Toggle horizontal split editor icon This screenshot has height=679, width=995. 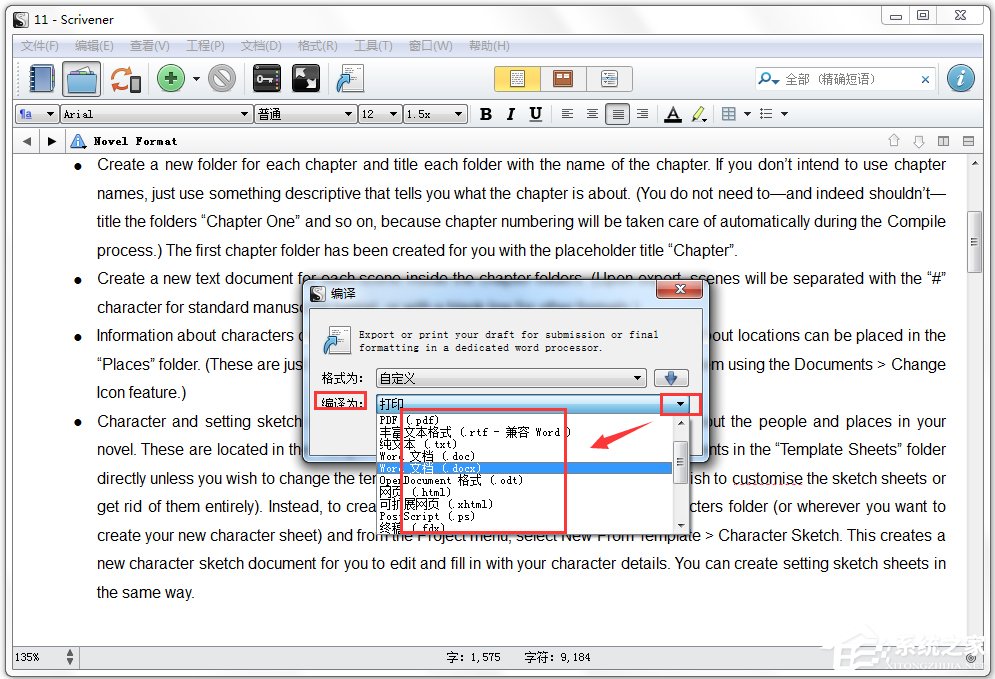968,141
